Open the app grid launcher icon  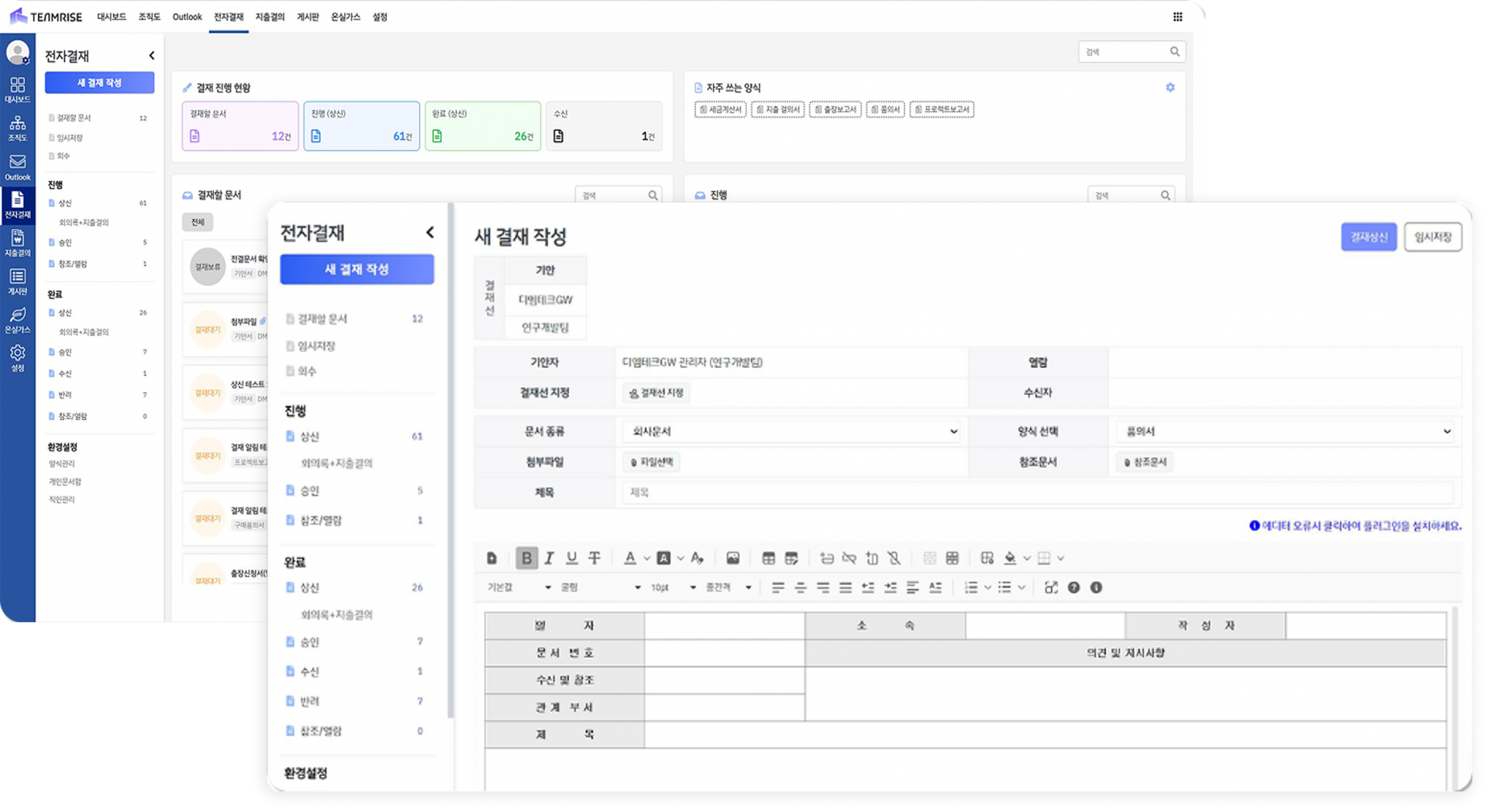1177,17
